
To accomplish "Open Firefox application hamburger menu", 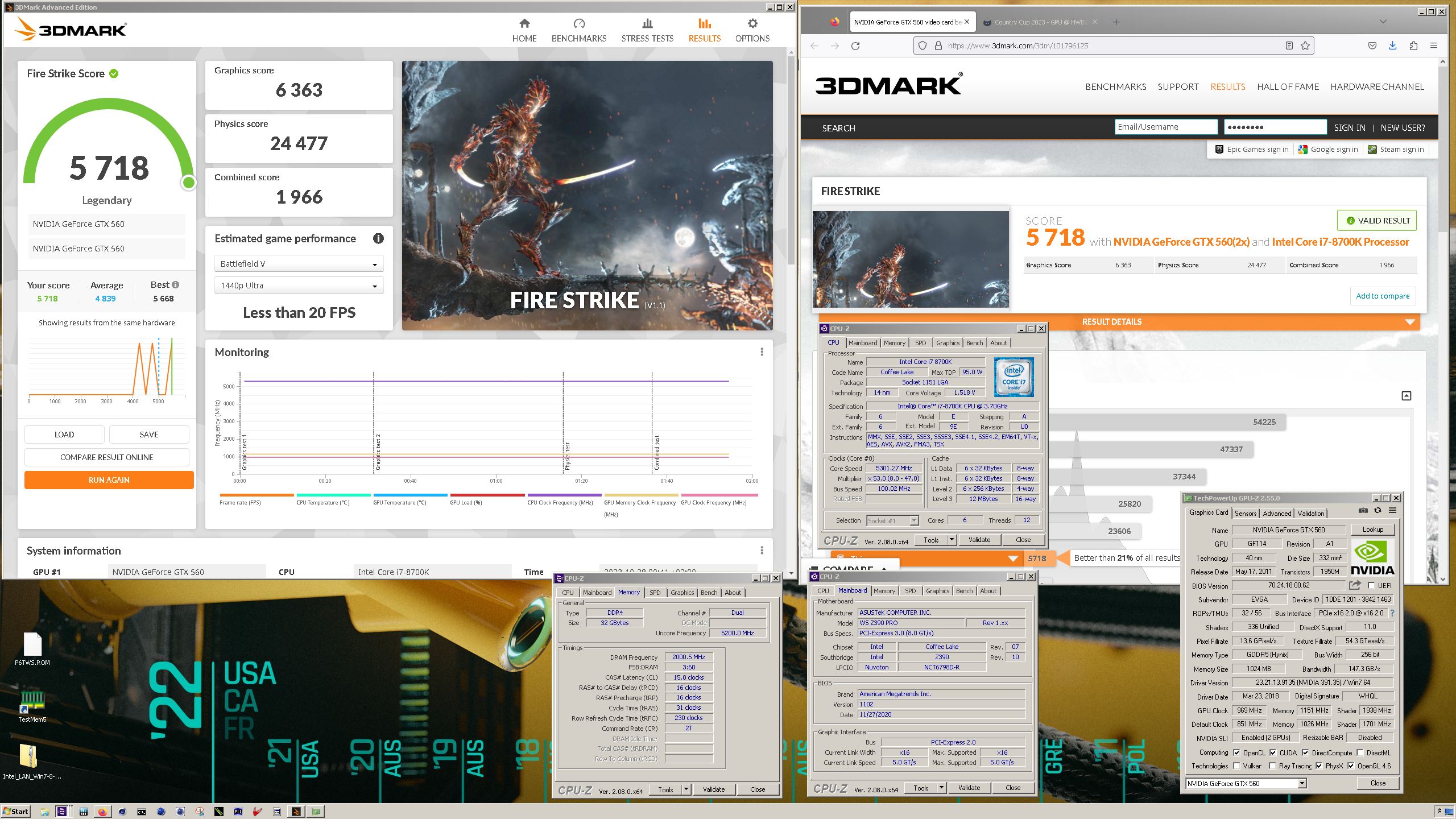I will (x=1434, y=45).
